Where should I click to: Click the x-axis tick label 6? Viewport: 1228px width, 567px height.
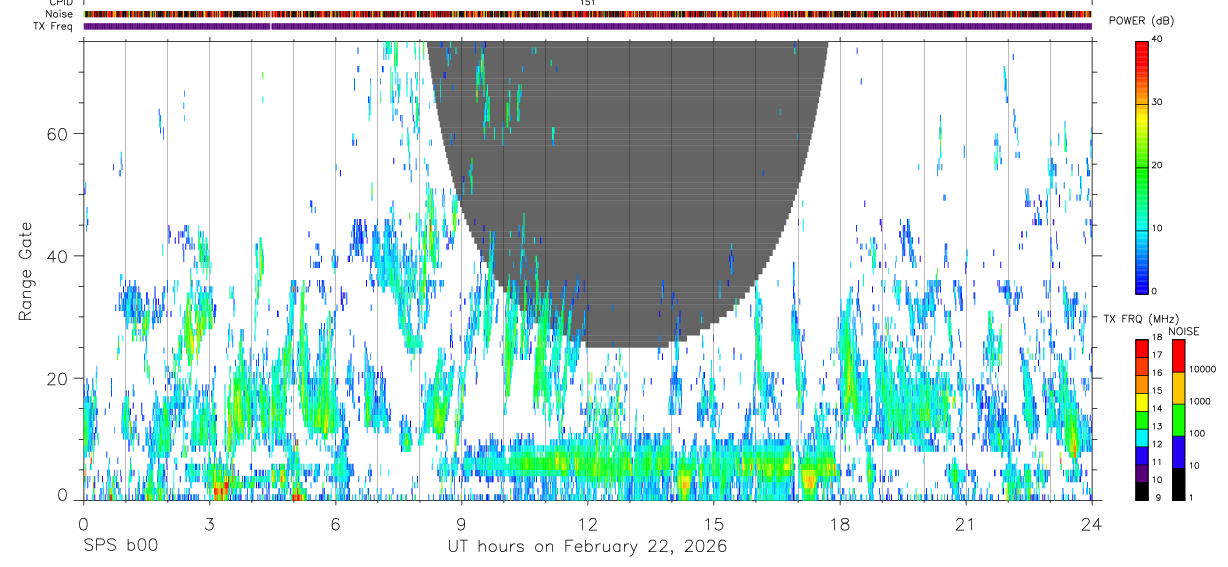point(335,524)
